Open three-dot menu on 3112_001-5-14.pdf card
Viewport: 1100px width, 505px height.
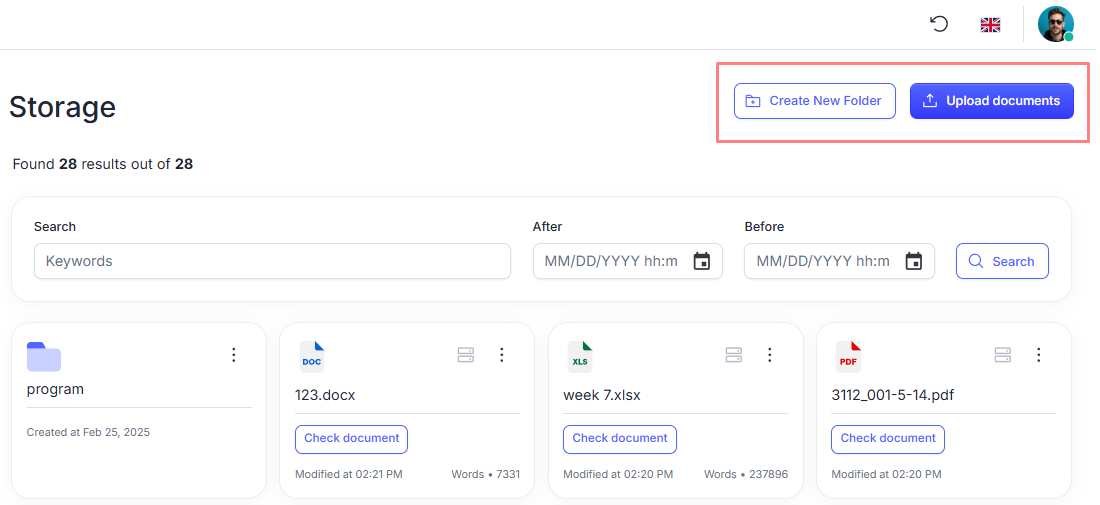1039,355
